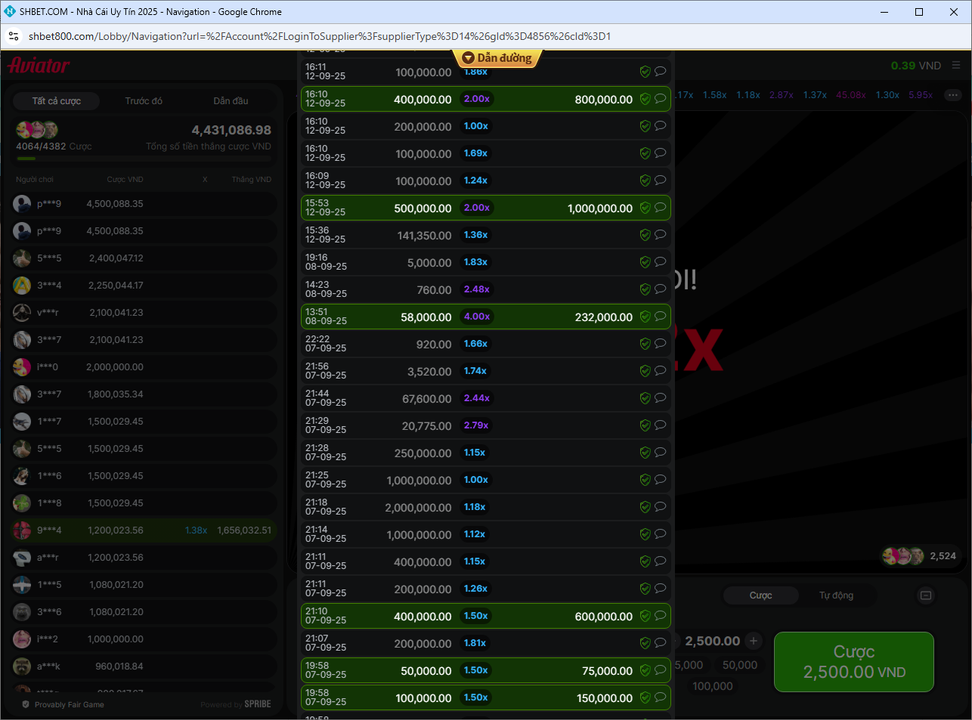Open the 0.39 VND balance area
972x720 pixels.
tap(915, 65)
